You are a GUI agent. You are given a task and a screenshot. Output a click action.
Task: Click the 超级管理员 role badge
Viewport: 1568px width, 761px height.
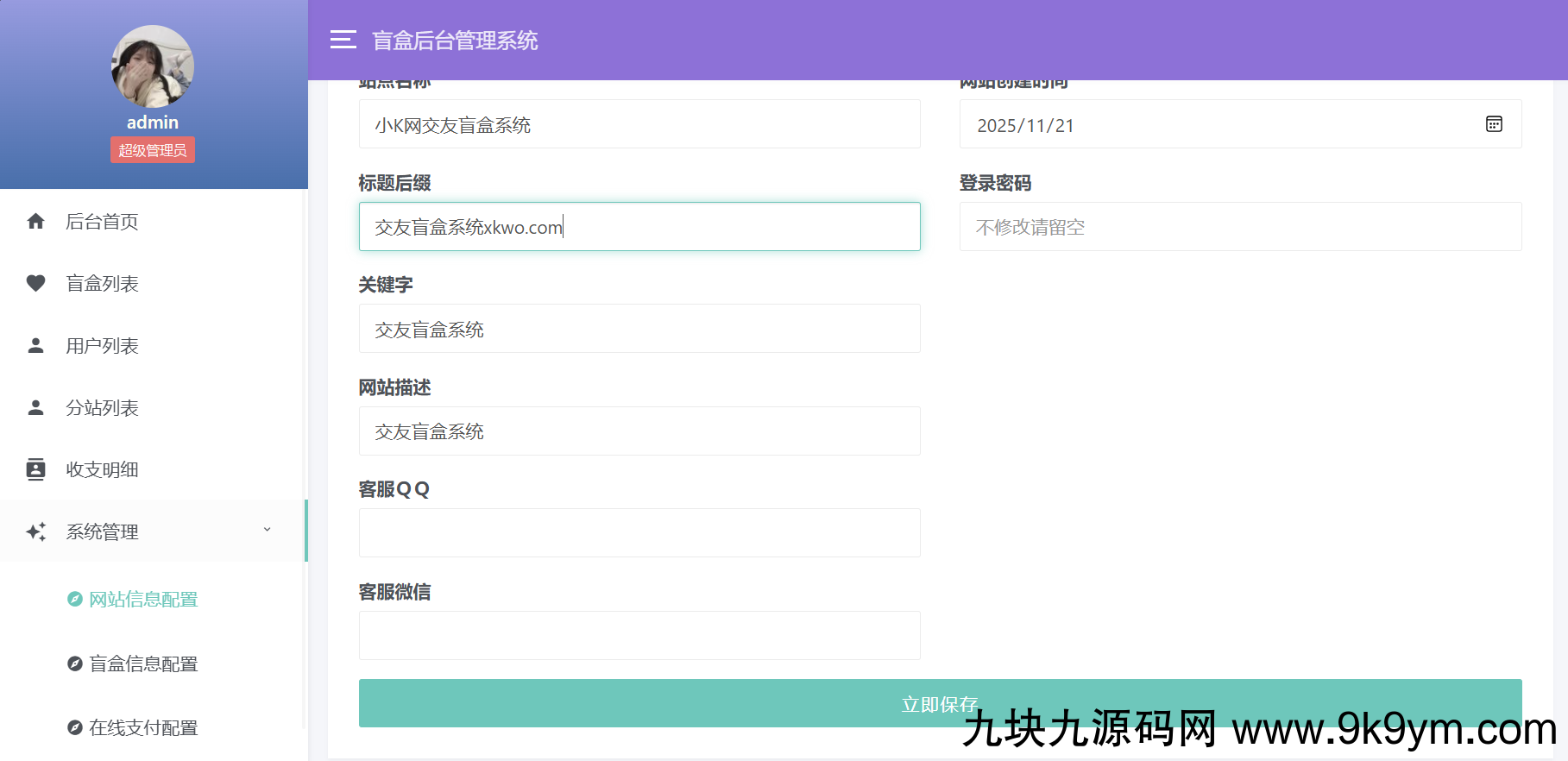(x=153, y=150)
